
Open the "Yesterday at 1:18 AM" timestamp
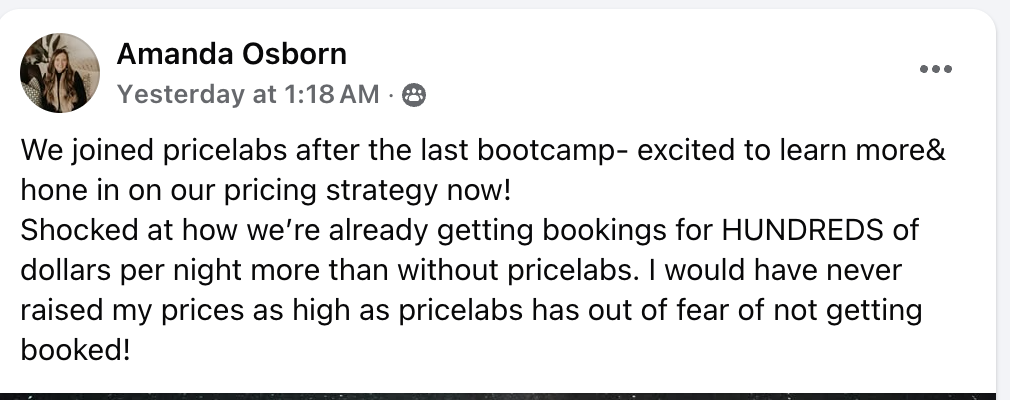(248, 95)
